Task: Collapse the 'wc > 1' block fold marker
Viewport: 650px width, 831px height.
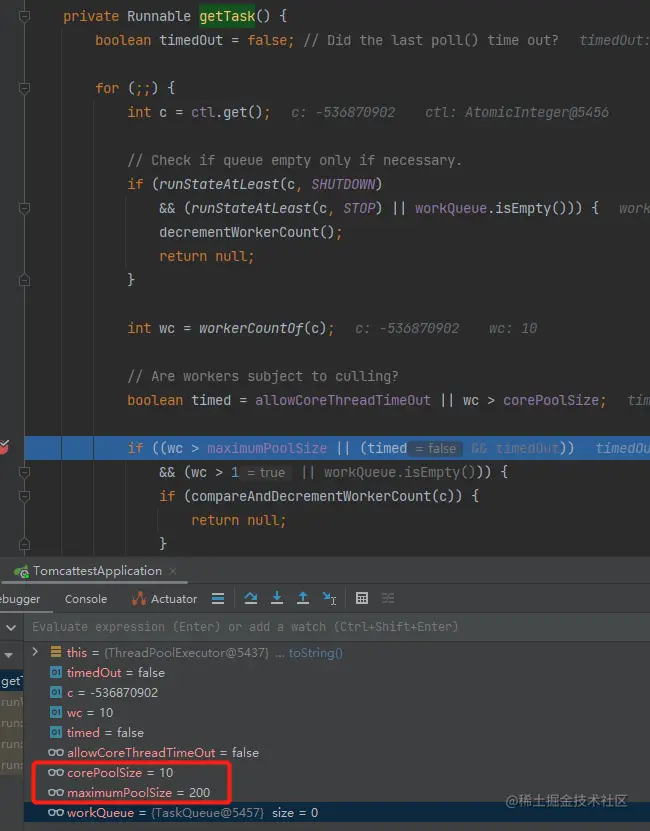Action: tap(24, 472)
